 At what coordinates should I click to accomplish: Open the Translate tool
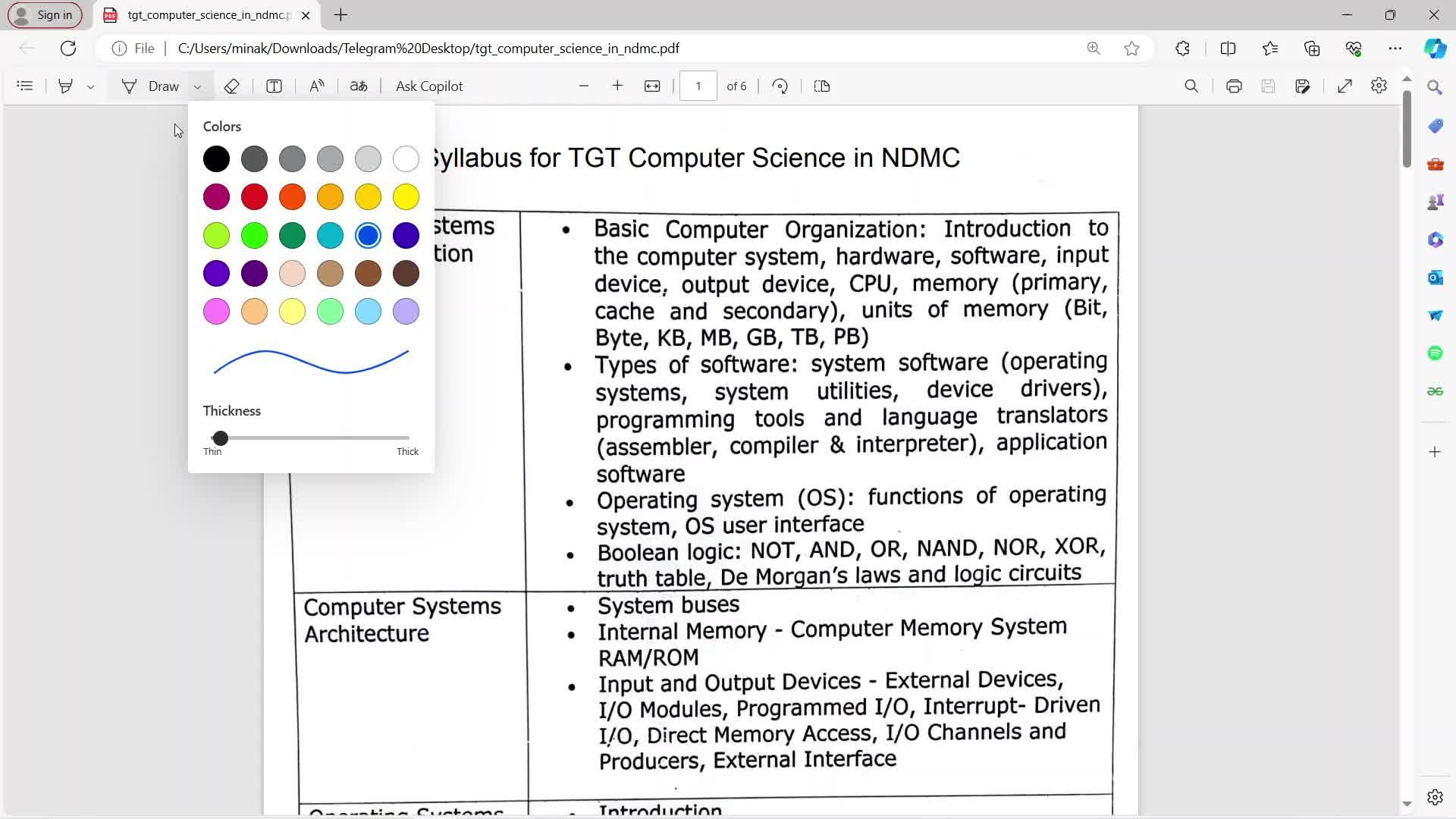point(359,86)
